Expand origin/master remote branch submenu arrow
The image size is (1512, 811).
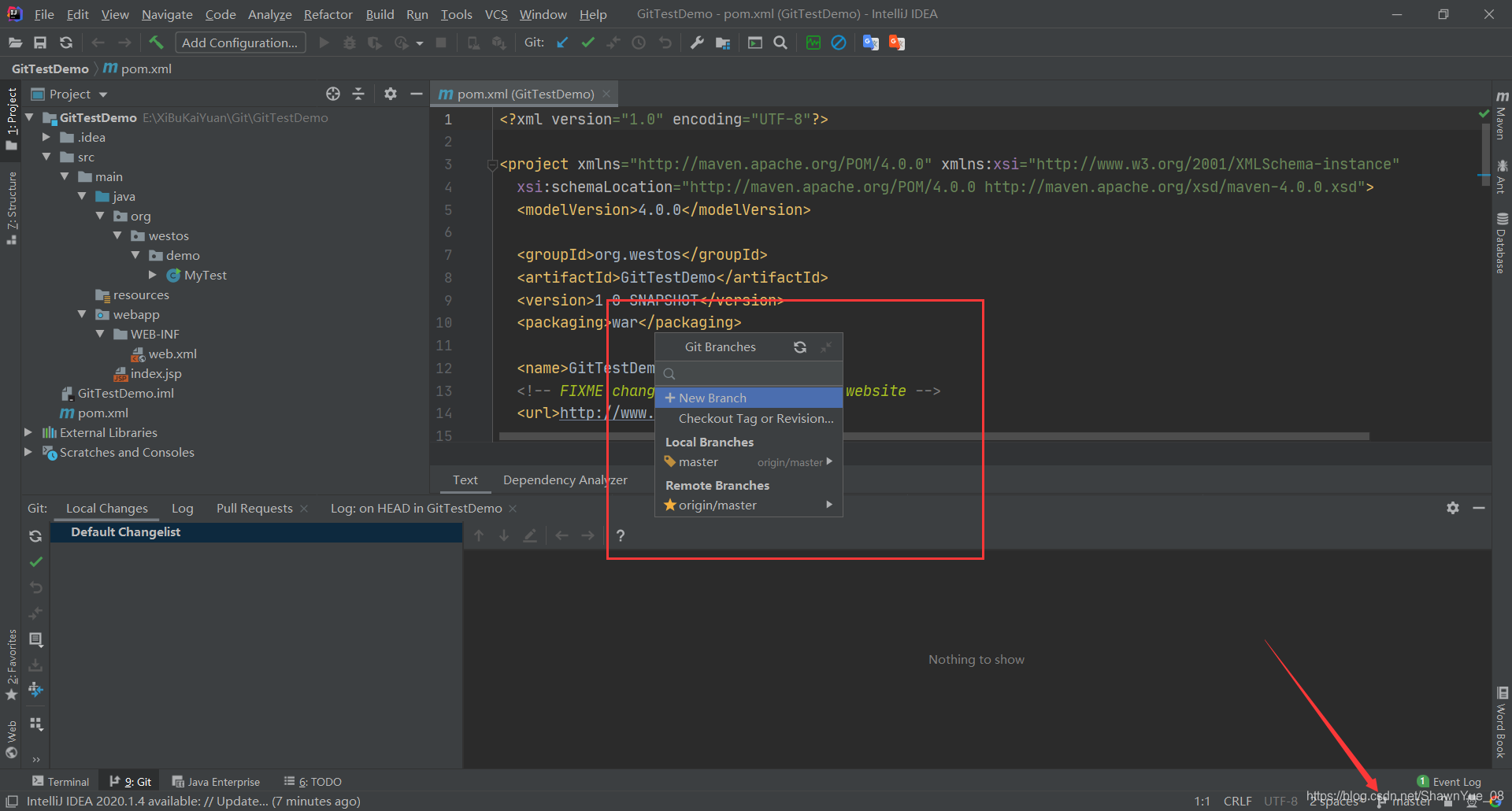[x=829, y=505]
